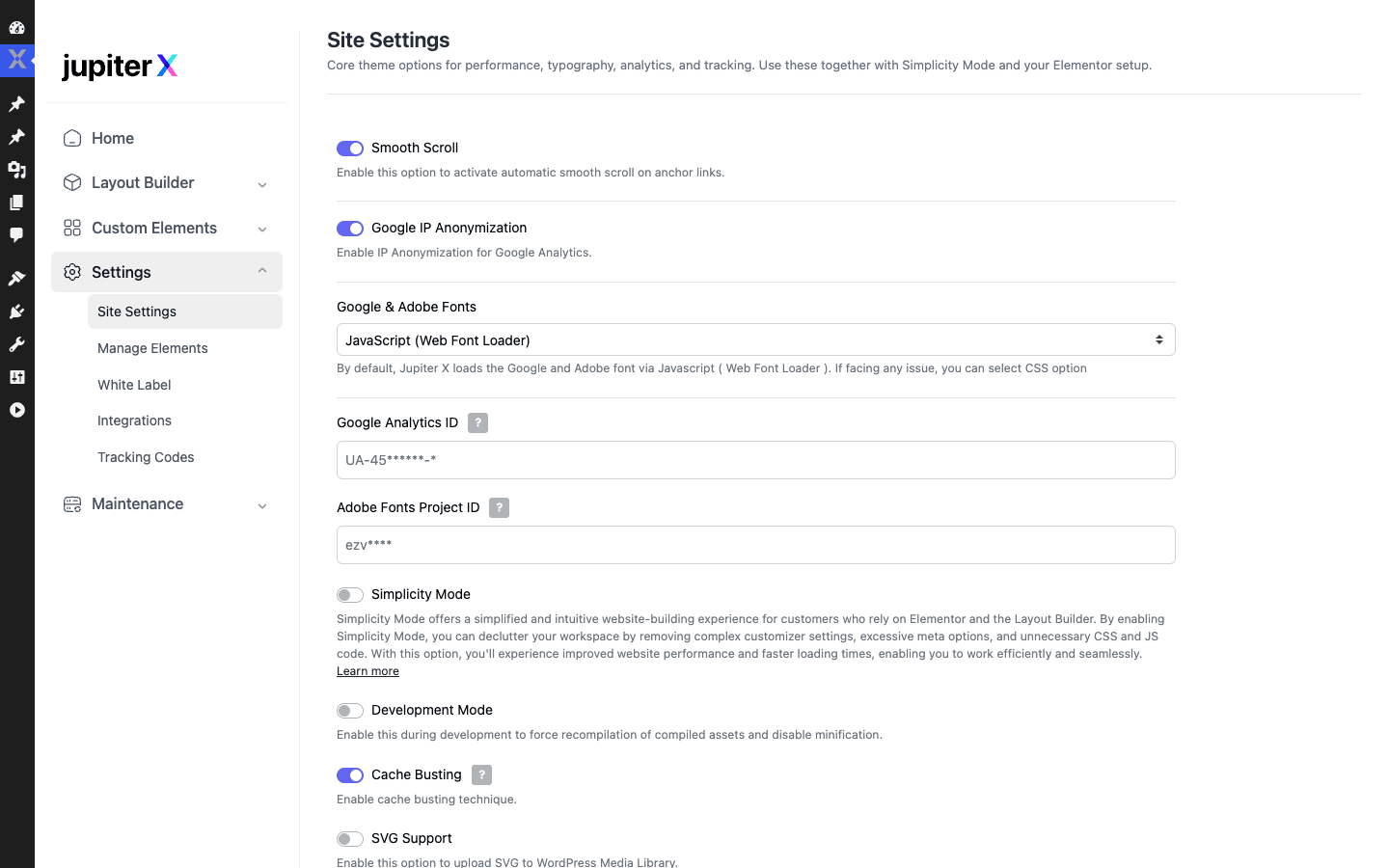The height and width of the screenshot is (868, 1389).
Task: Click the Custom Elements grid icon
Action: click(72, 228)
